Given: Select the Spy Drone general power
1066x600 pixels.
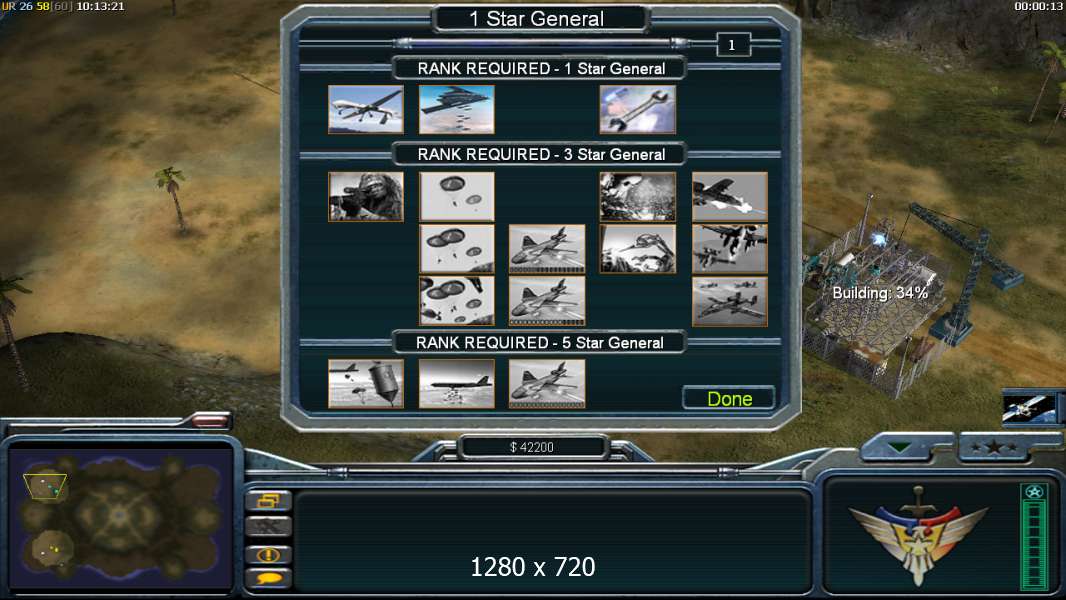Looking at the screenshot, I should [x=366, y=109].
